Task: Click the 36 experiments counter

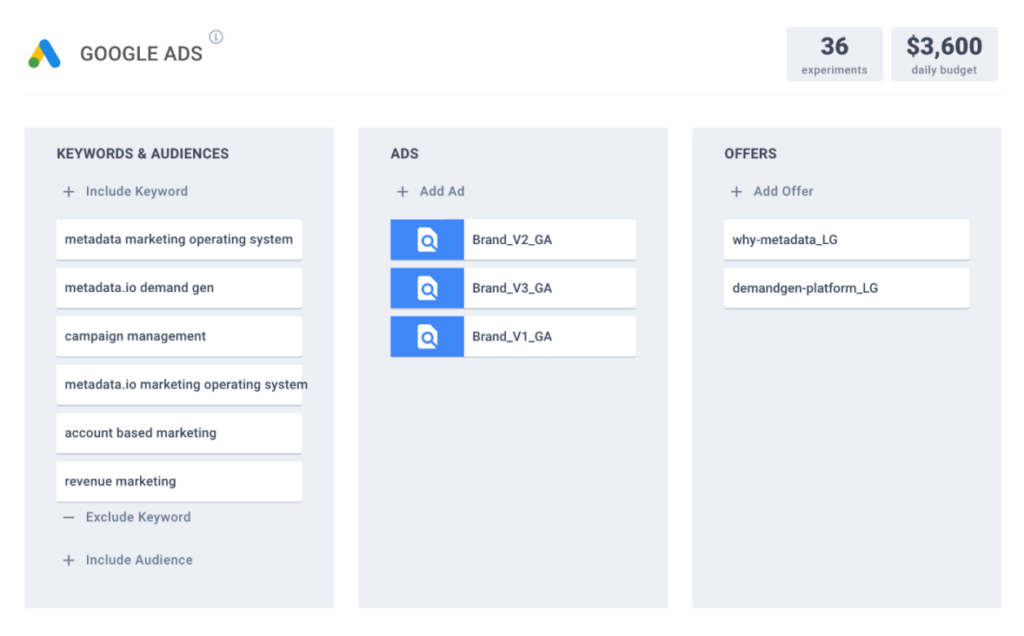Action: [x=834, y=53]
